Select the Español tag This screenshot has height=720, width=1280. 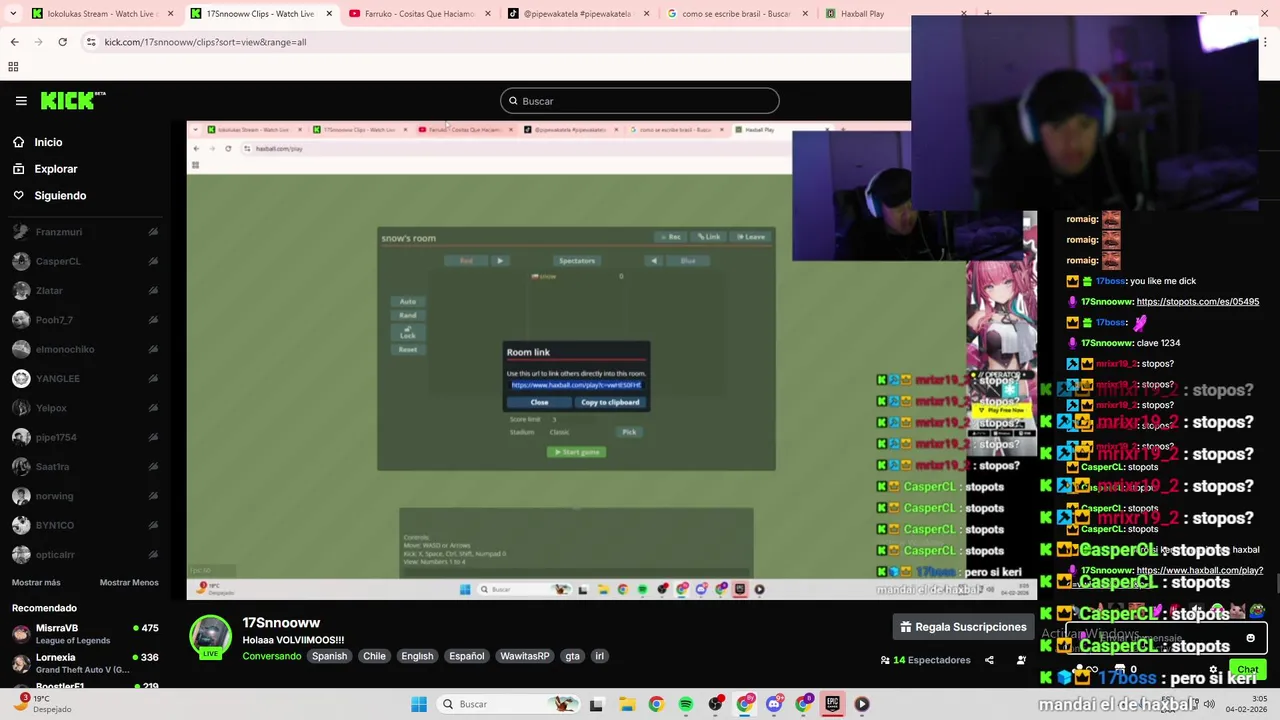pos(466,656)
